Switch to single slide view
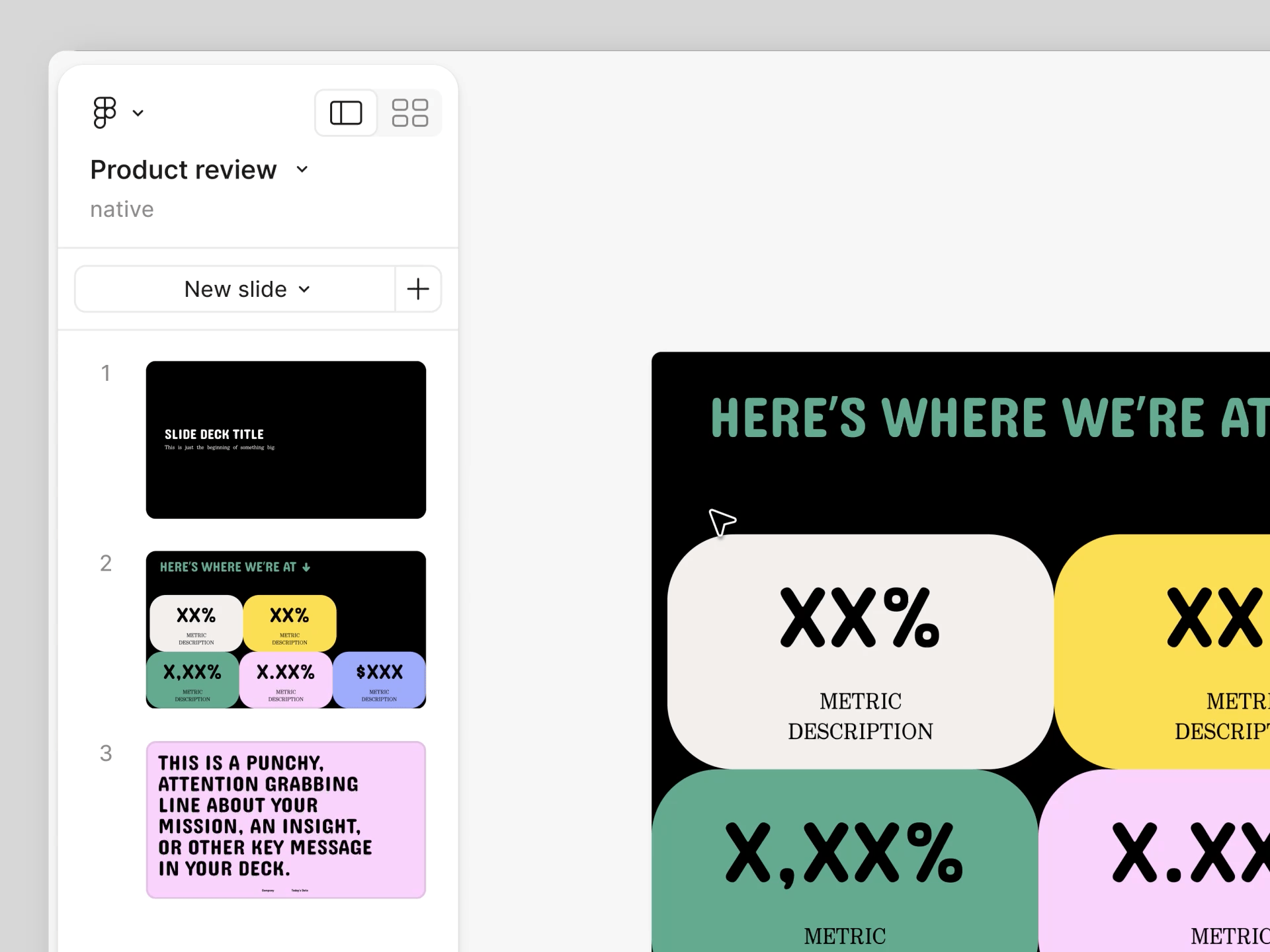This screenshot has width=1270, height=952. coord(346,112)
